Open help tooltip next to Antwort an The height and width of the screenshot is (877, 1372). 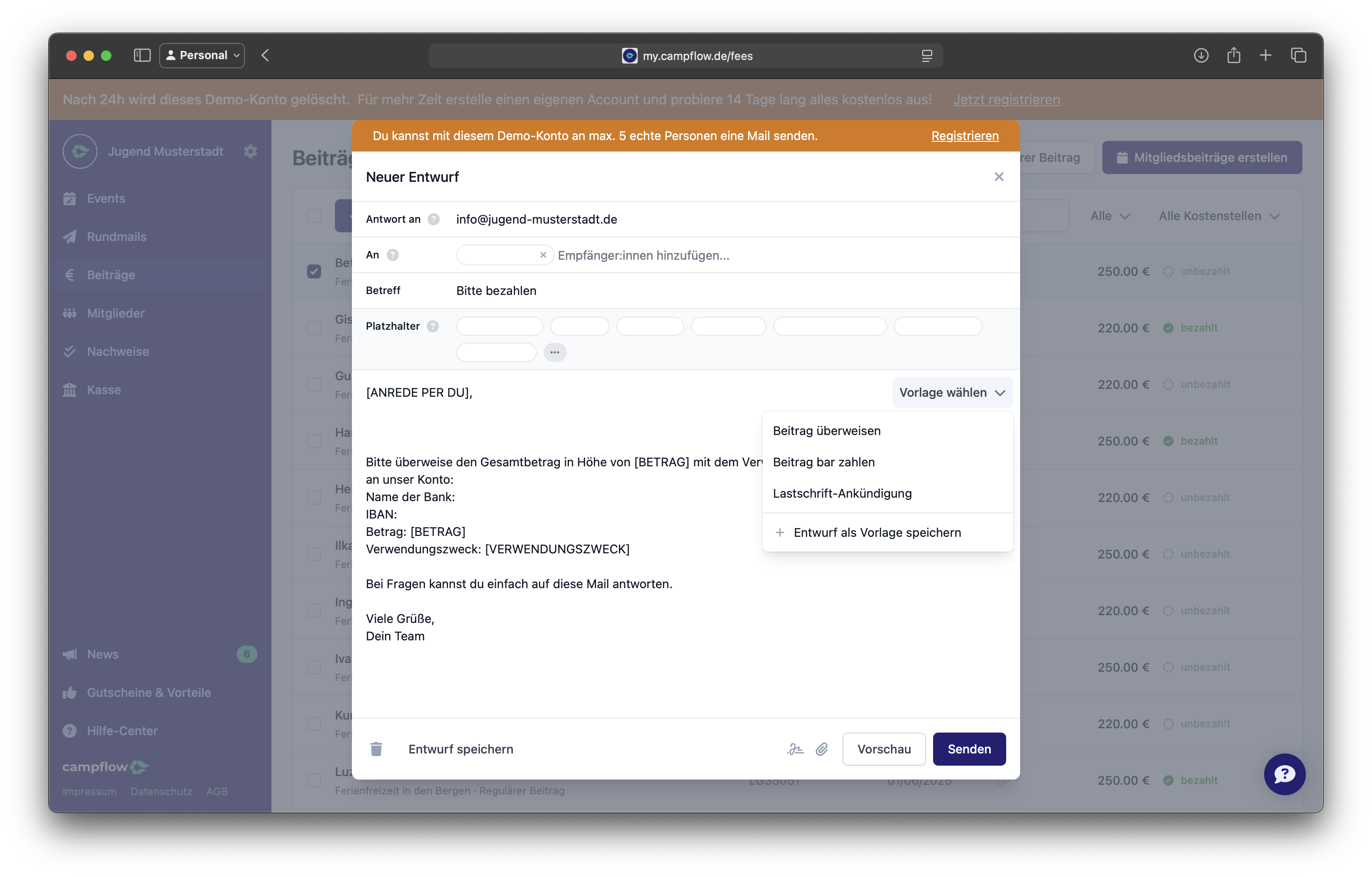pyautogui.click(x=434, y=219)
